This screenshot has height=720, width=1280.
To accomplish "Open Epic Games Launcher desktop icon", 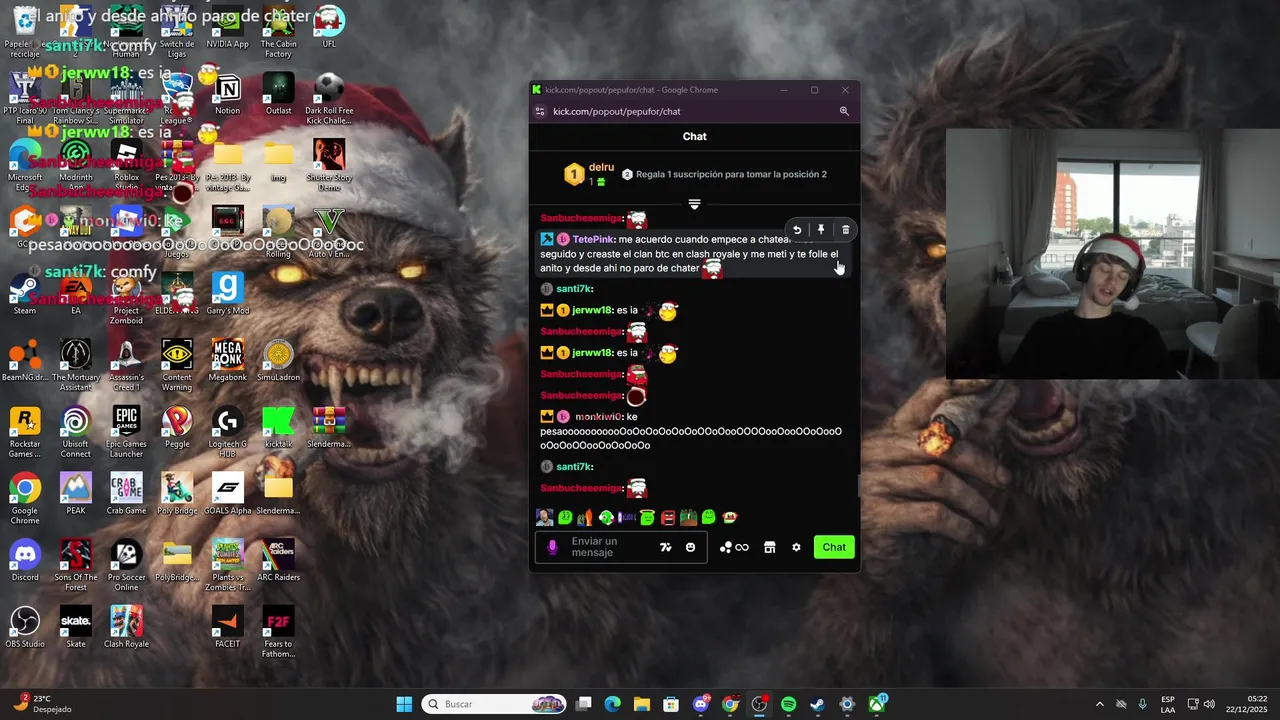I will tap(126, 432).
